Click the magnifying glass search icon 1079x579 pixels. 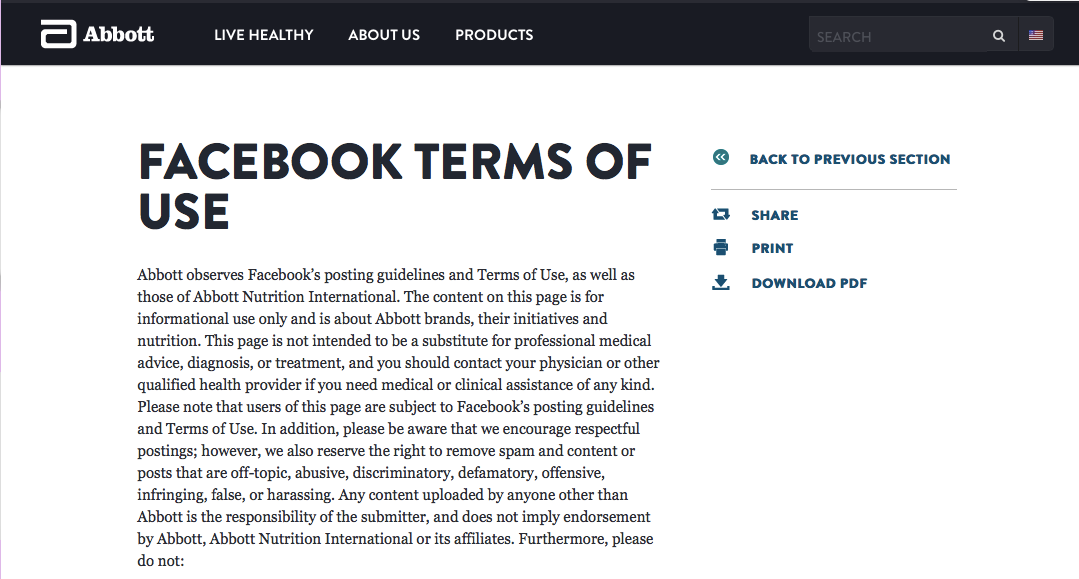tap(998, 36)
